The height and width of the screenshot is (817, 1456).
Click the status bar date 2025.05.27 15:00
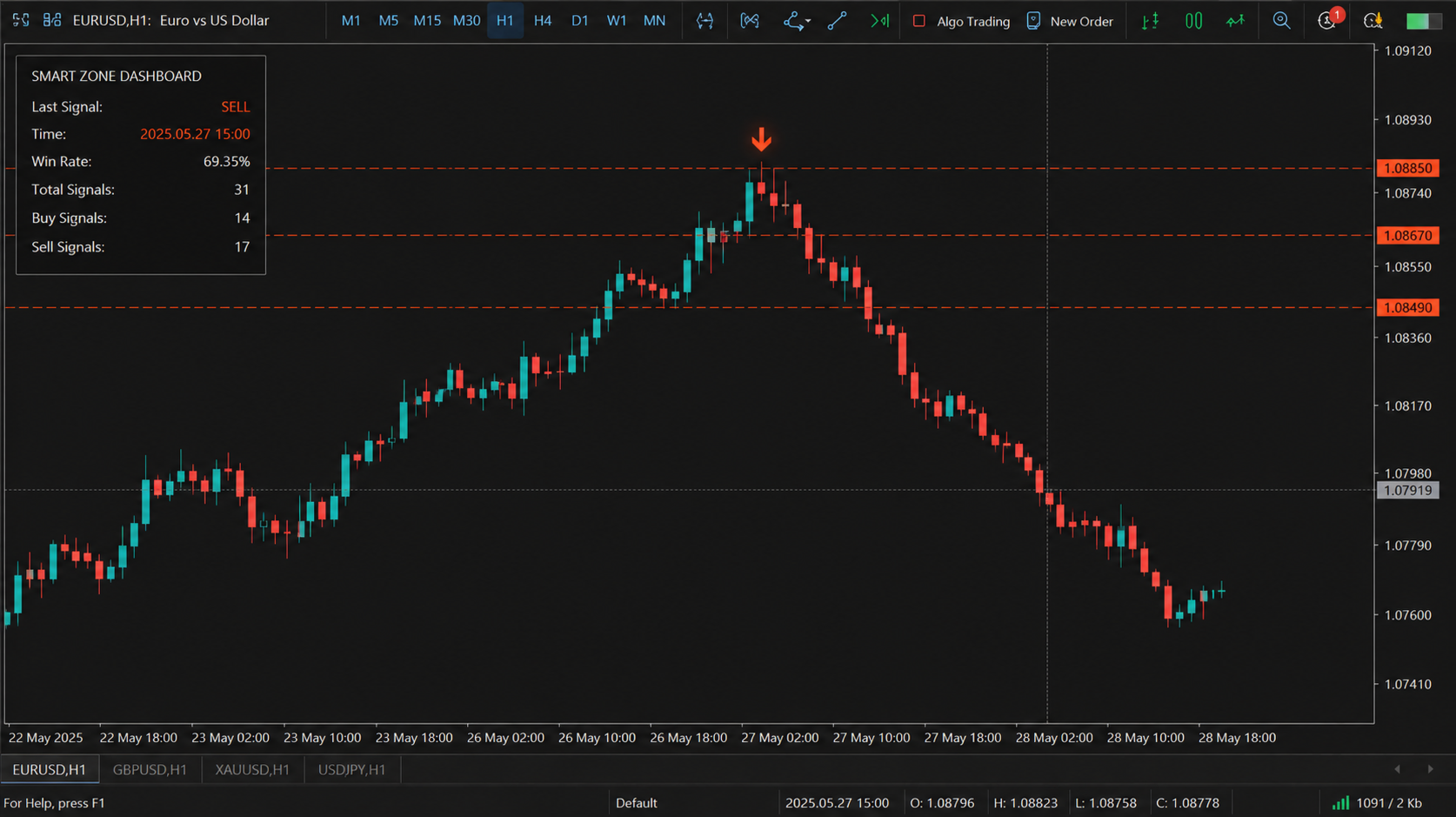tap(837, 802)
